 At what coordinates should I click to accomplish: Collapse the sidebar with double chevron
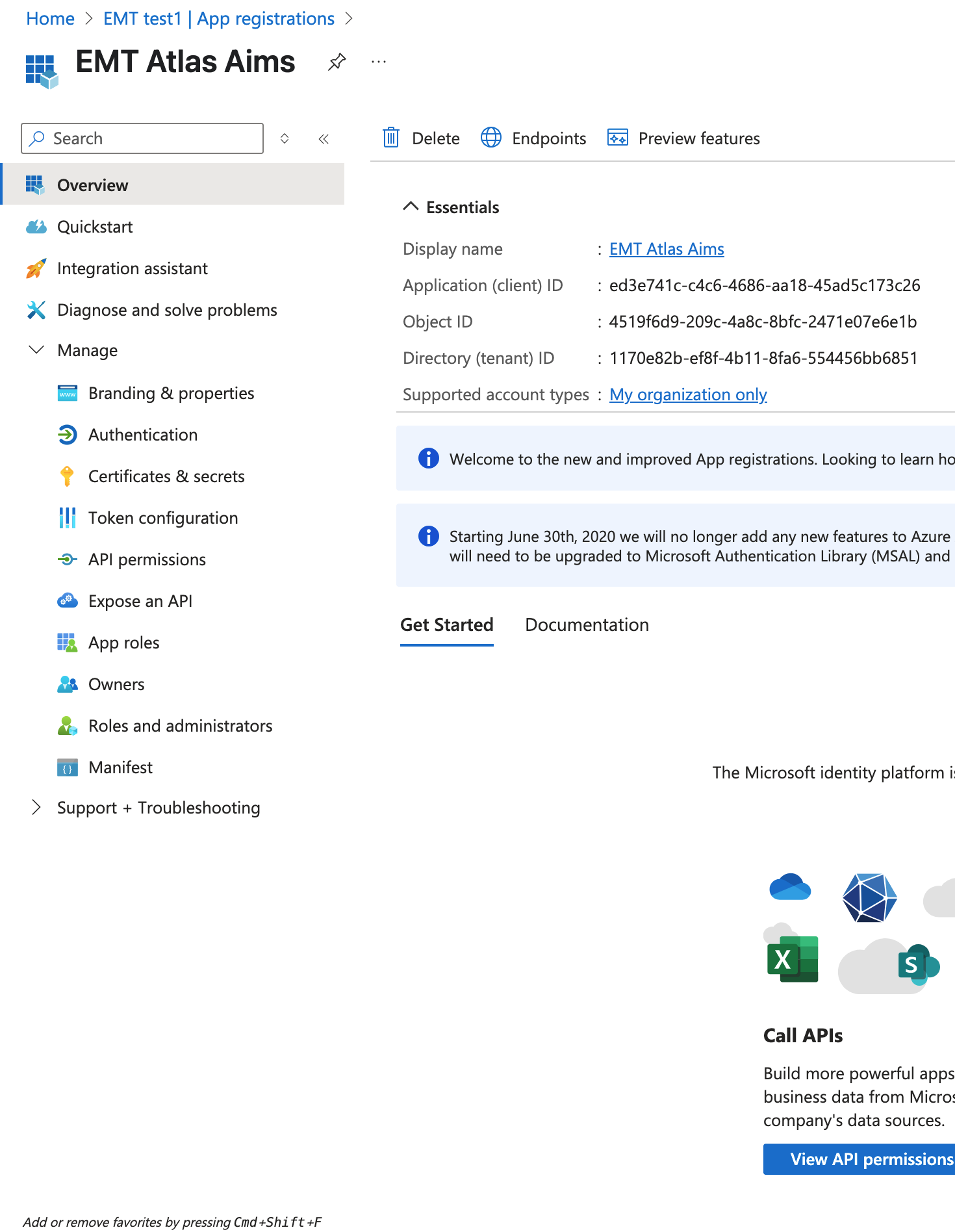tap(324, 138)
